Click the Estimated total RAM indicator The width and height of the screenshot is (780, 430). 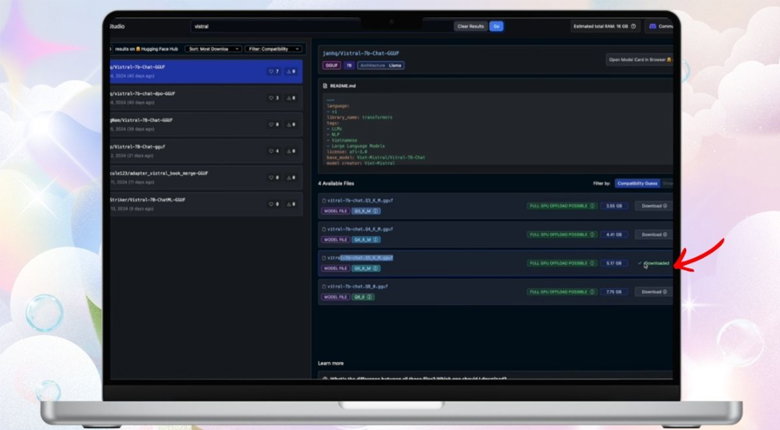604,26
